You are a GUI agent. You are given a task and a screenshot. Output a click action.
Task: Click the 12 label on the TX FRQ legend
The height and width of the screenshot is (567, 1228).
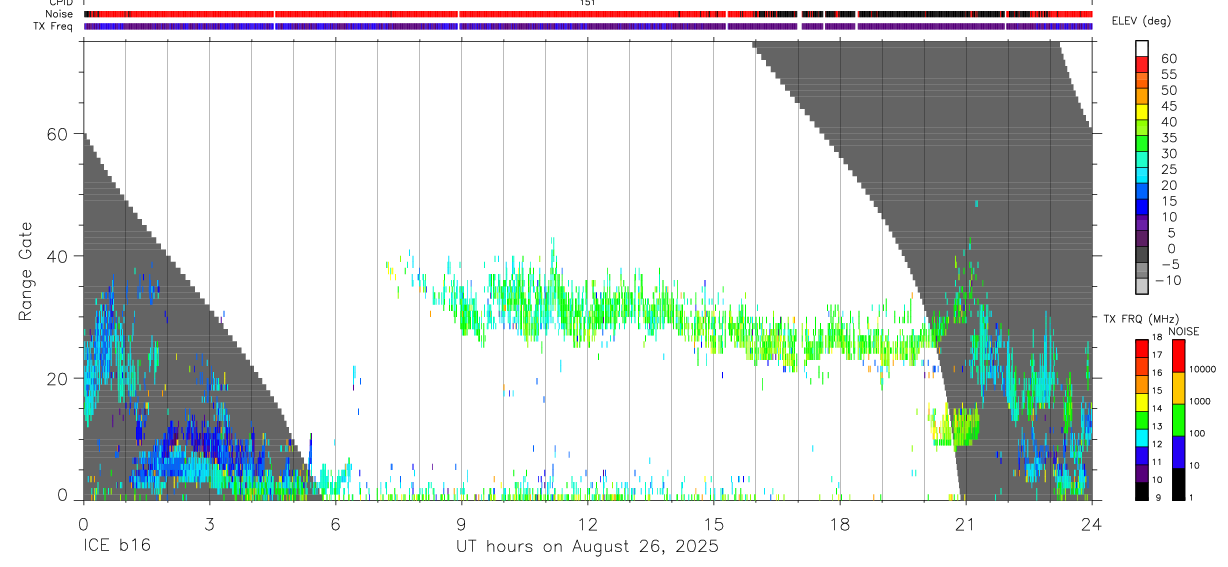pos(1157,444)
